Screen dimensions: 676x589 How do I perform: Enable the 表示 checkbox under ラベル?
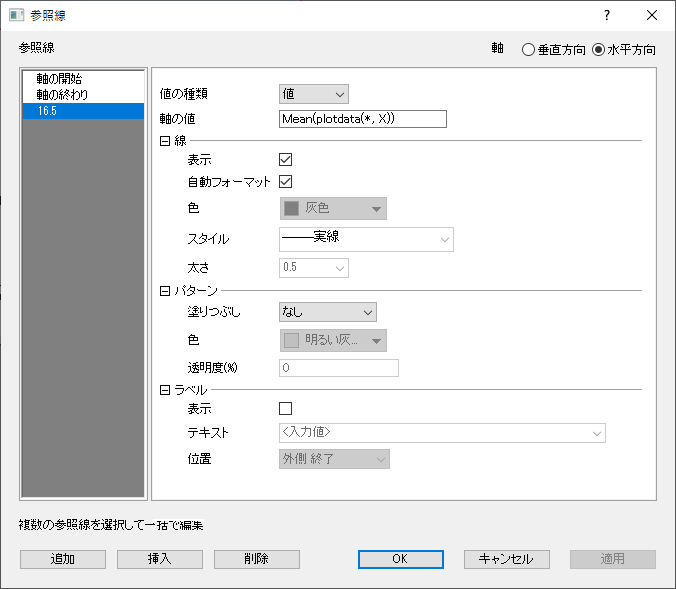point(285,408)
